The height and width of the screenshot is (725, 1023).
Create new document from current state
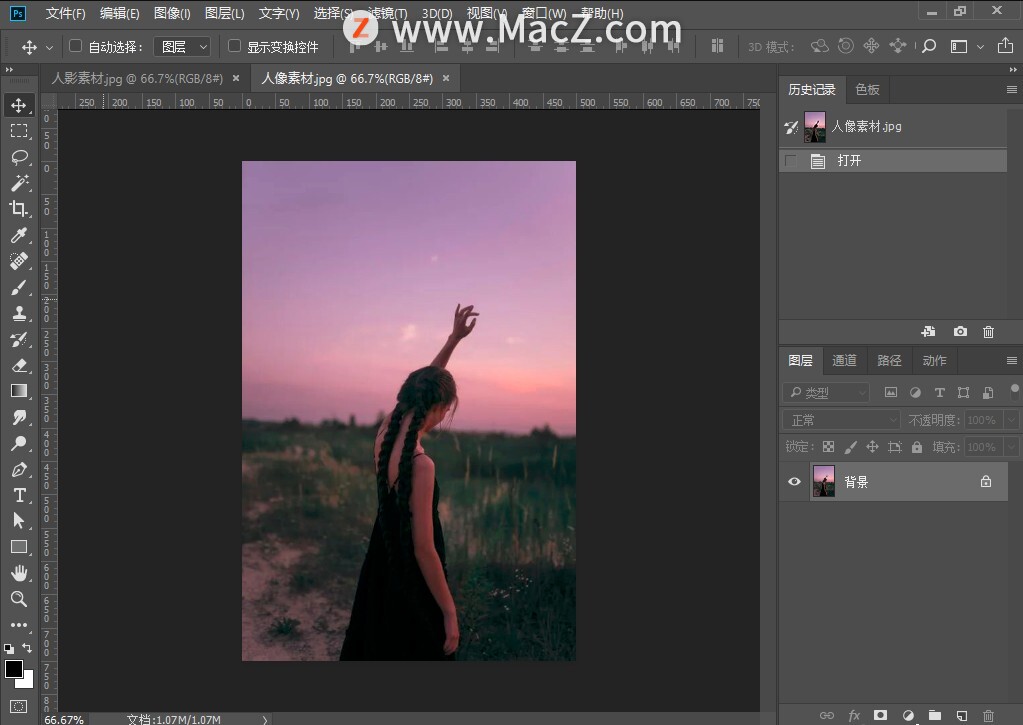tap(928, 332)
